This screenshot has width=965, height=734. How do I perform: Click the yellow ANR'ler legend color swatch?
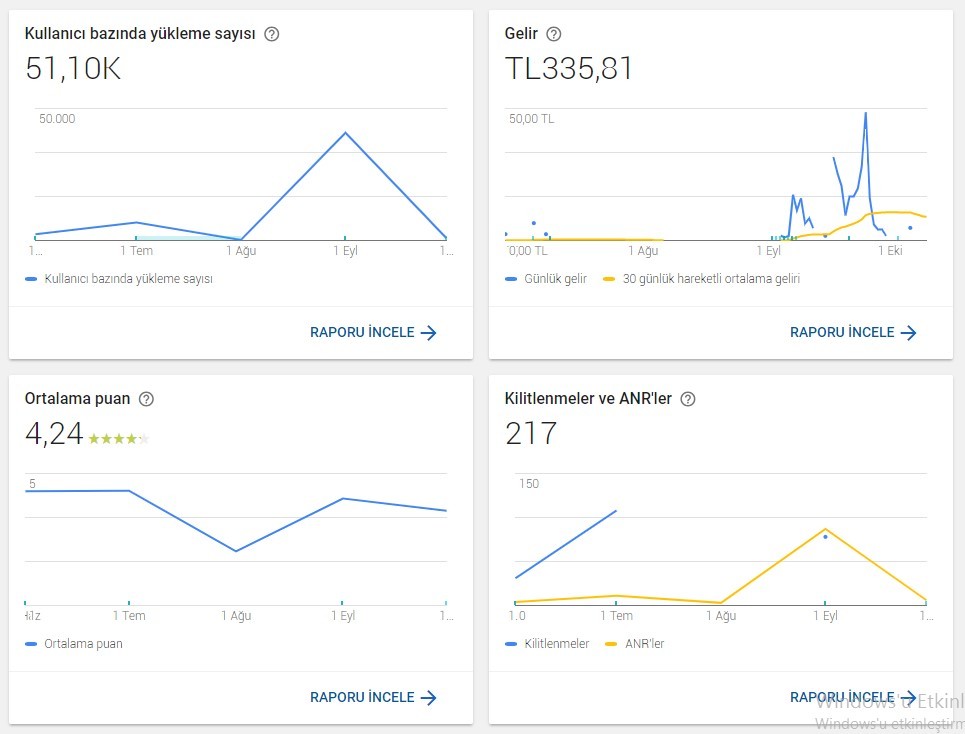(611, 644)
